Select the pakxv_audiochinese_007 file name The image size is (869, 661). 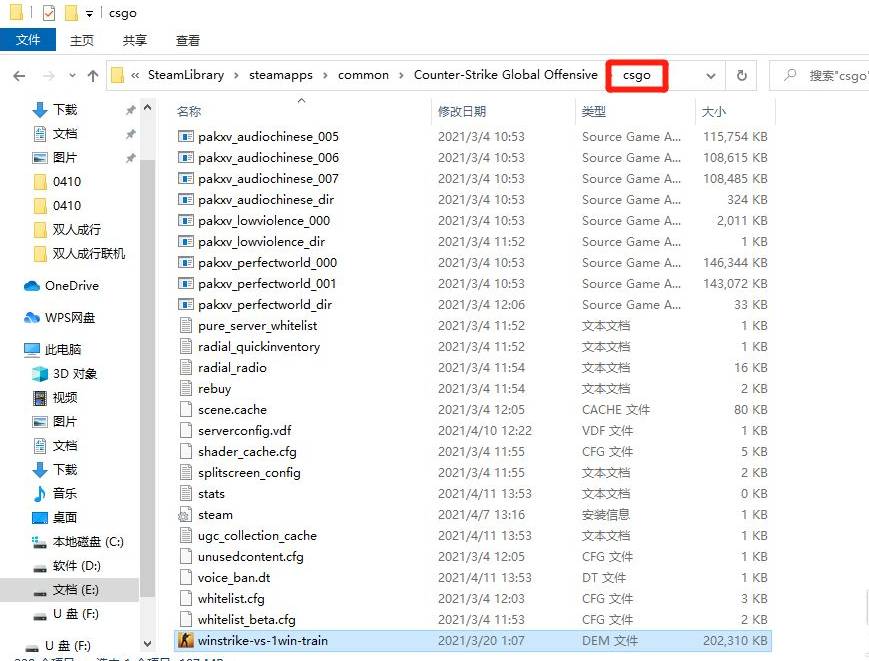pos(268,178)
